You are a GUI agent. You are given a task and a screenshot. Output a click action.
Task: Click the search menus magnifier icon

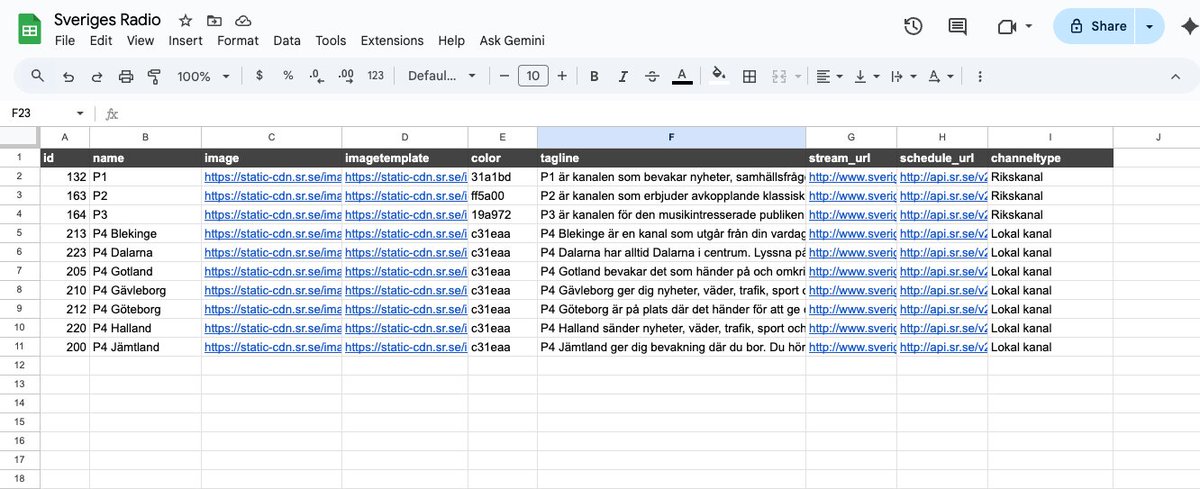tap(38, 76)
